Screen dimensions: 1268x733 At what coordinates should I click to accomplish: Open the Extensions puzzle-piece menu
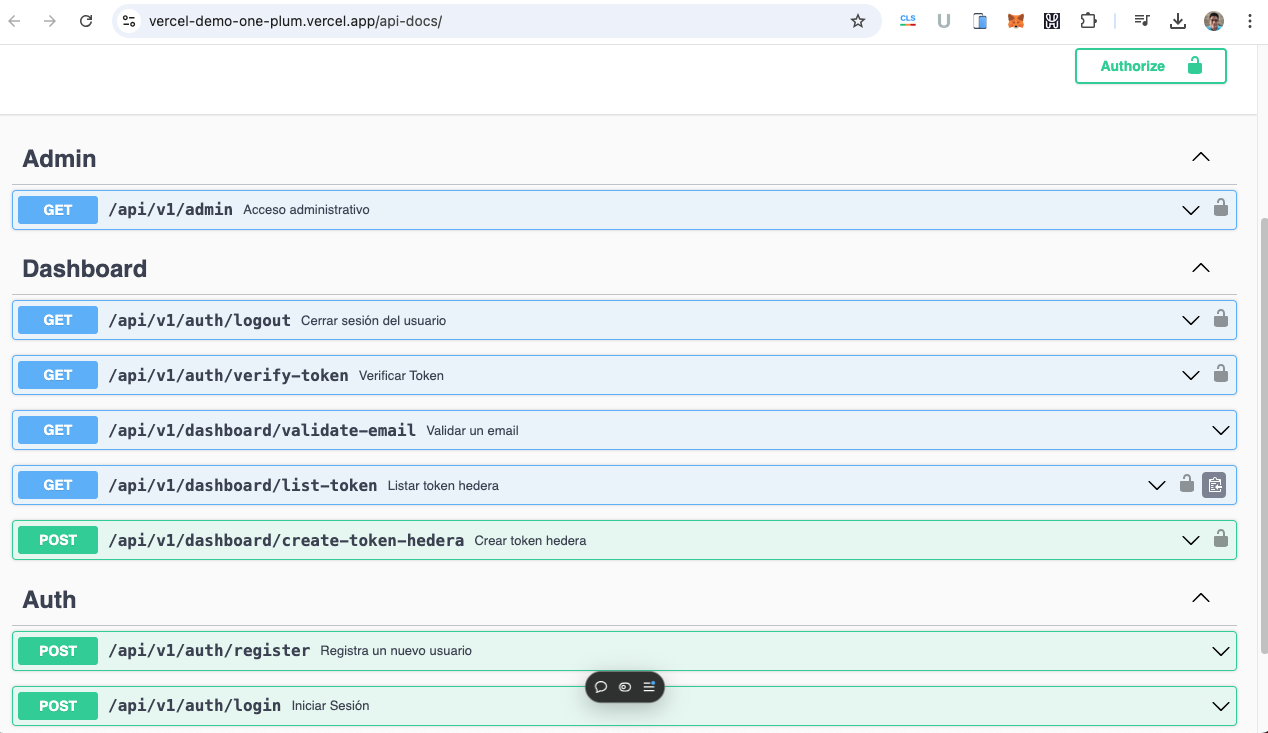tap(1088, 21)
